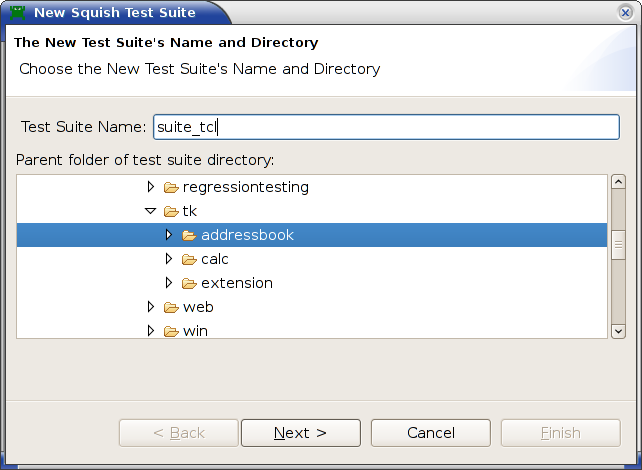The height and width of the screenshot is (470, 642).
Task: Click the addressbook folder icon
Action: [189, 235]
